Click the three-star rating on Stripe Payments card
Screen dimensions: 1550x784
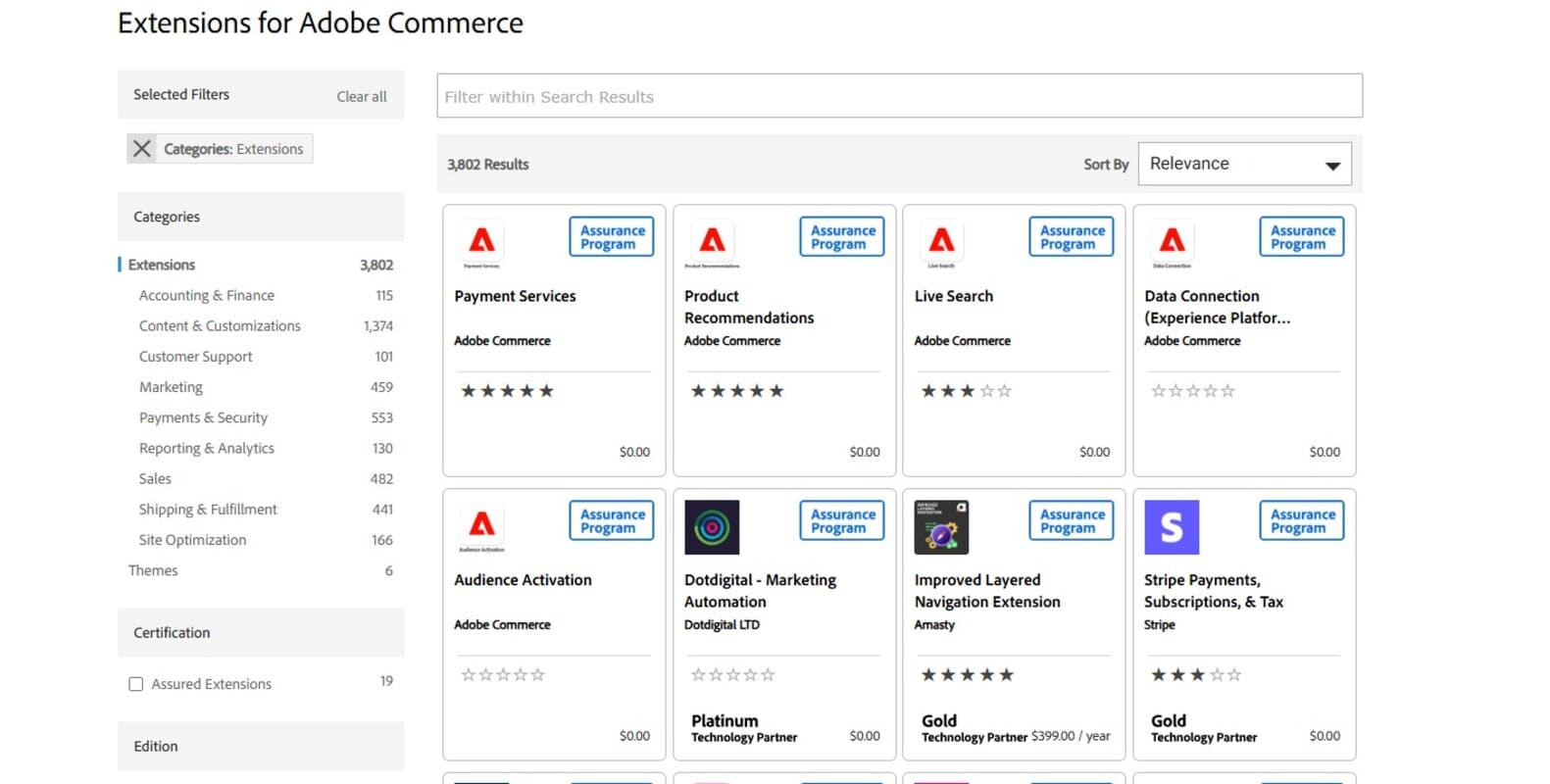pos(1196,674)
